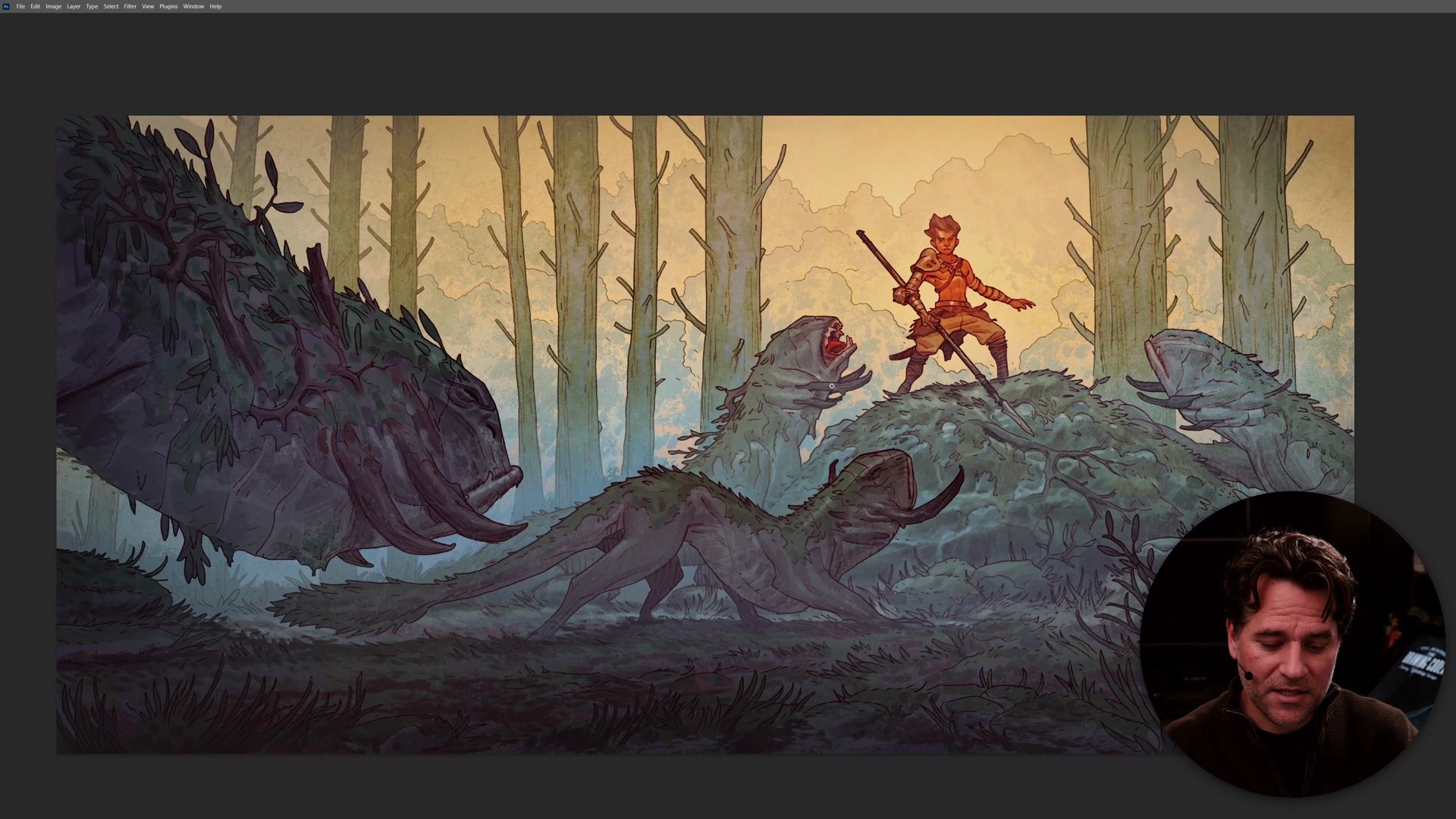
Task: Open the Select menu
Action: [x=111, y=6]
